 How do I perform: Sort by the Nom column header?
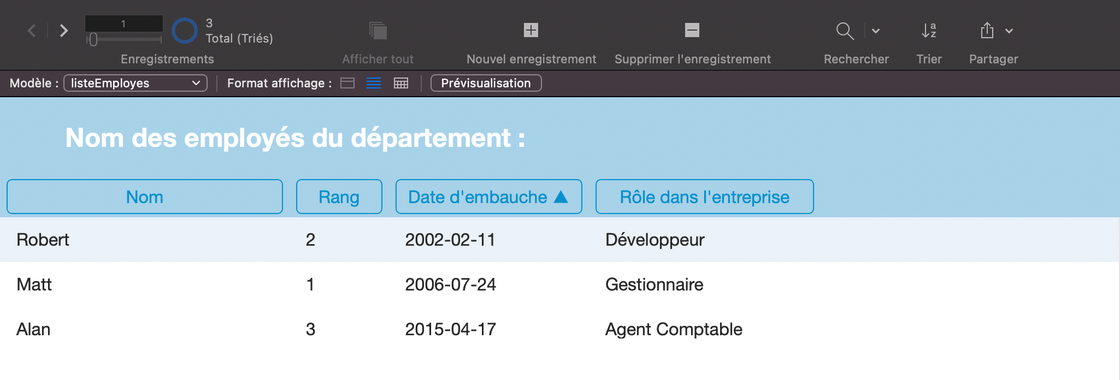pos(145,196)
